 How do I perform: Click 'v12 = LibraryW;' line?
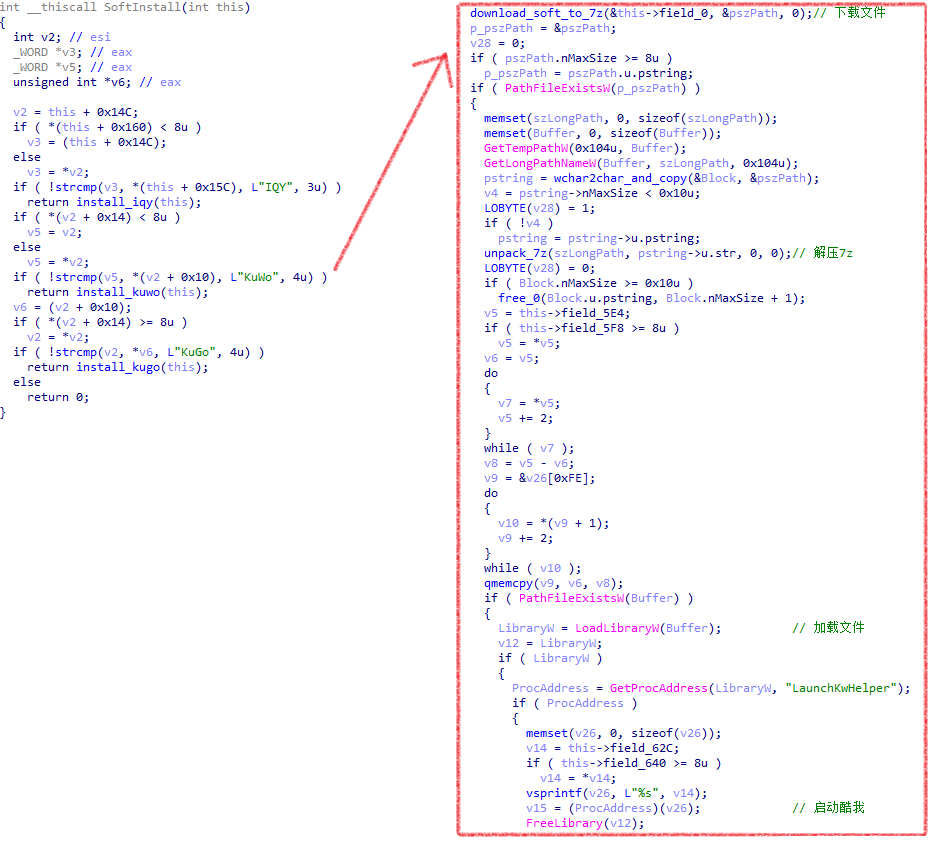click(550, 643)
